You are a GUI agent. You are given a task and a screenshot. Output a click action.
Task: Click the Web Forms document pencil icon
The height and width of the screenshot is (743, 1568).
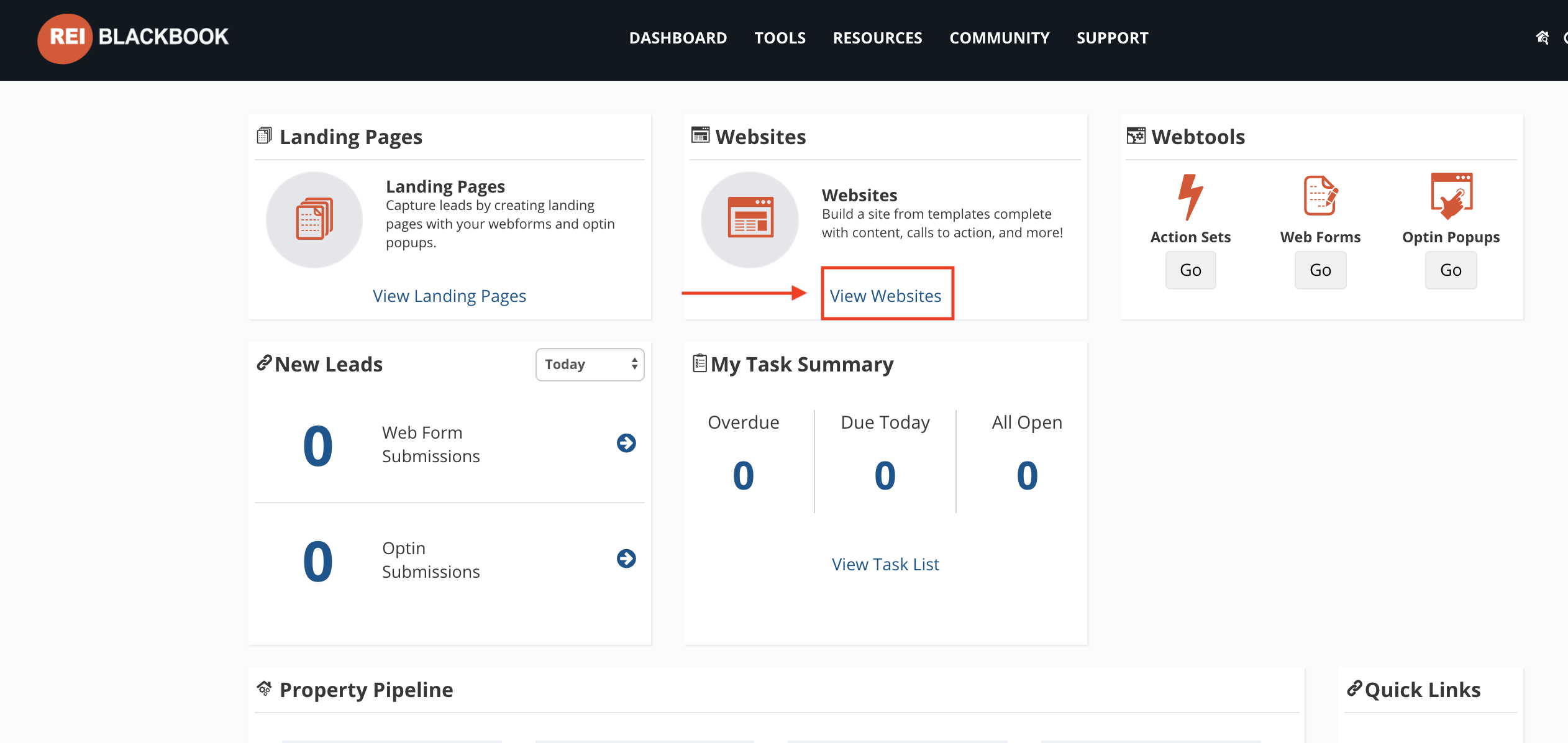coord(1320,196)
